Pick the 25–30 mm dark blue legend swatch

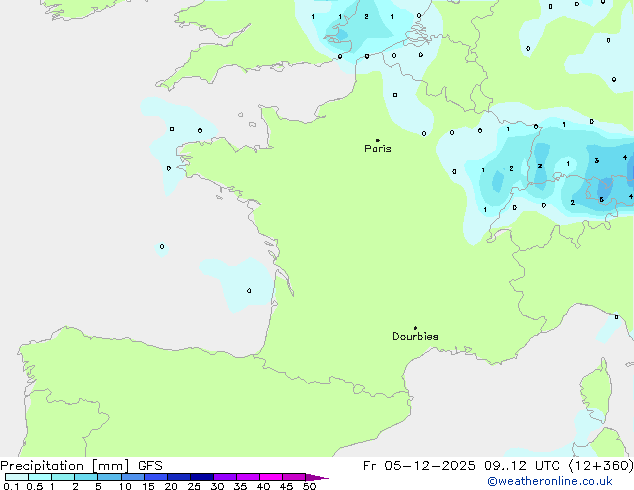(202, 477)
